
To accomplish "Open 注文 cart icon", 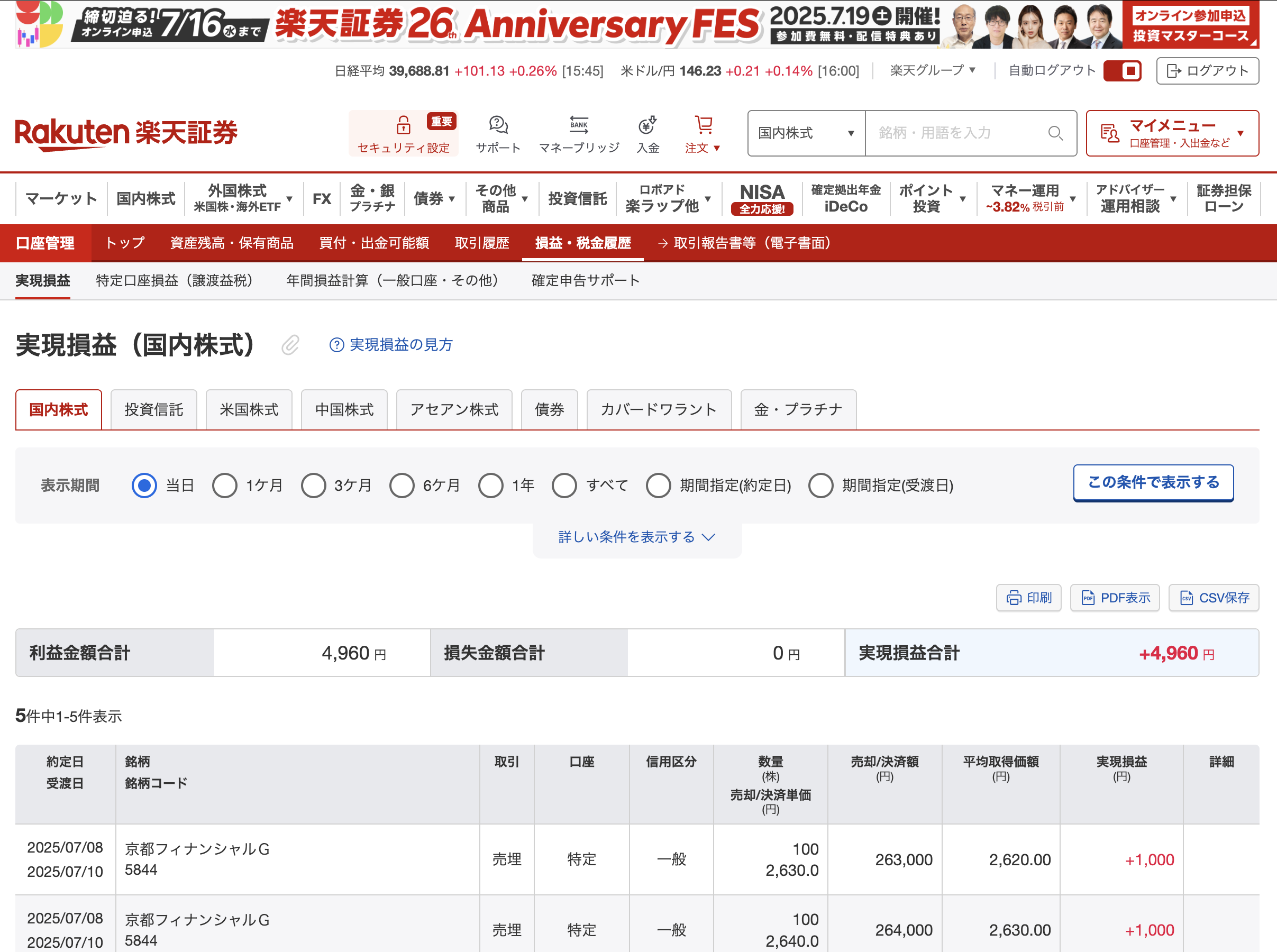I will pos(703,124).
